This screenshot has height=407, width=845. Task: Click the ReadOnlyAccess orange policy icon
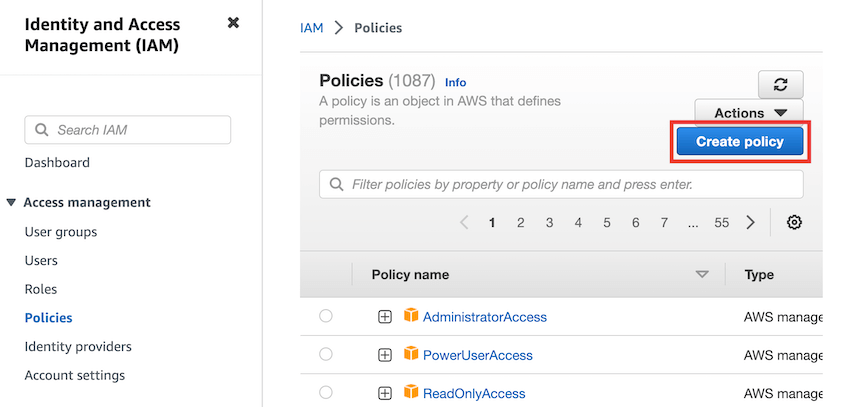pos(411,392)
